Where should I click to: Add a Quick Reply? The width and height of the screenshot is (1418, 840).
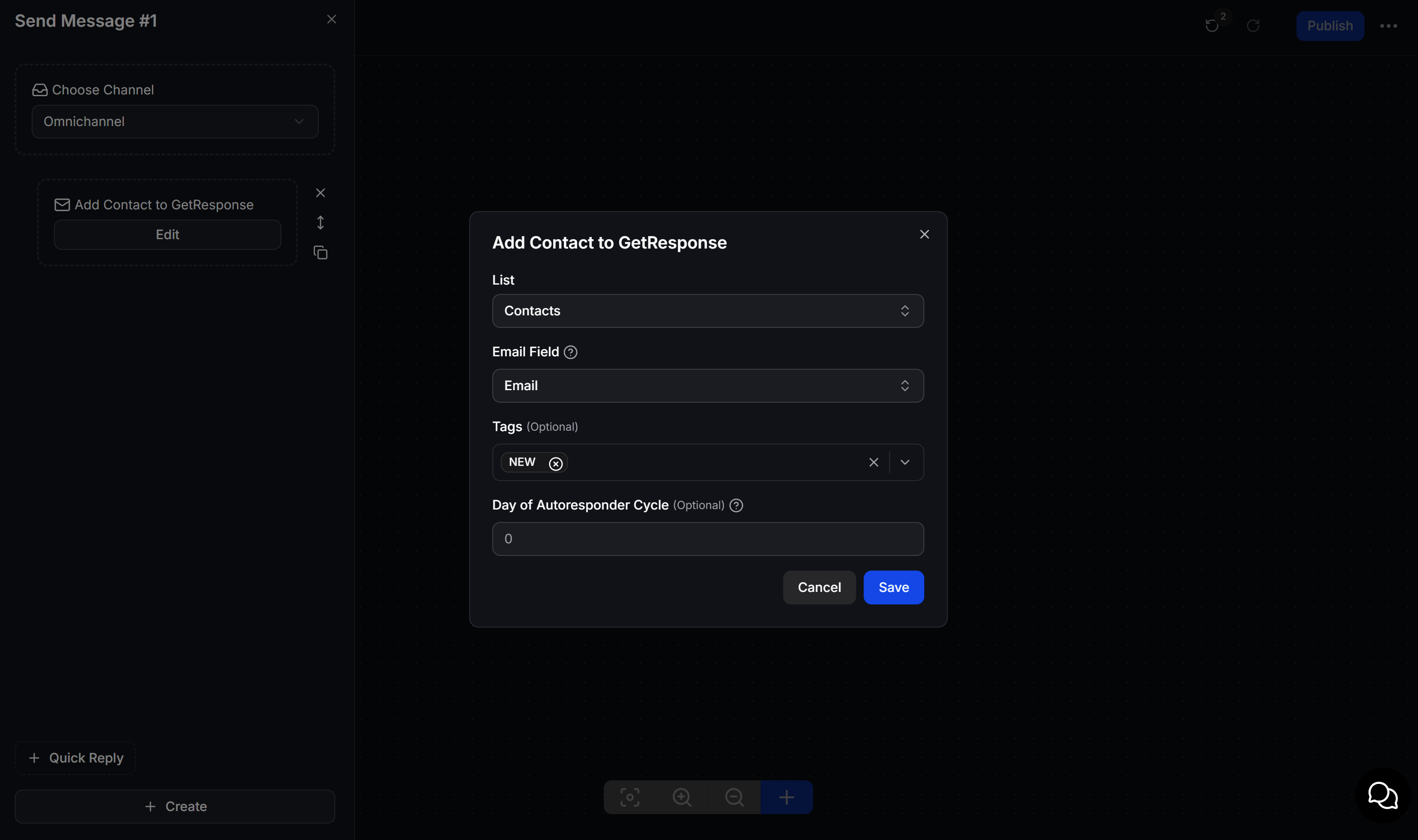75,758
